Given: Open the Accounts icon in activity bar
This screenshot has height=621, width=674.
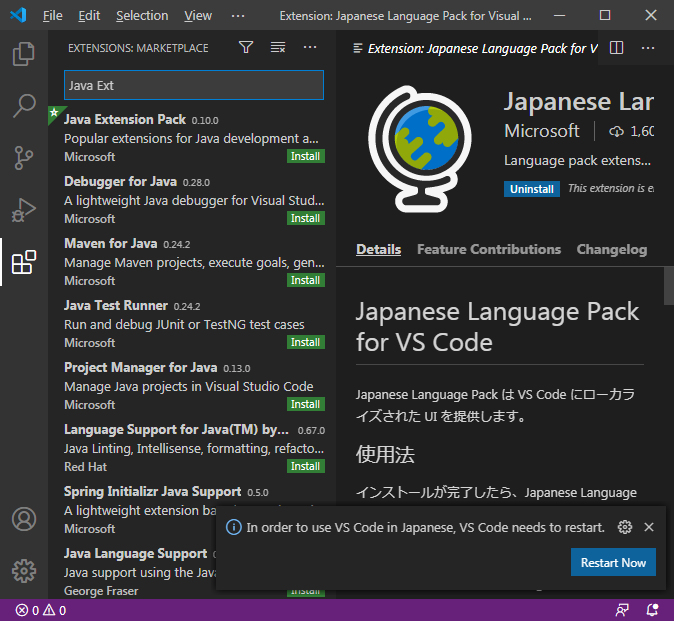Looking at the screenshot, I should [24, 519].
